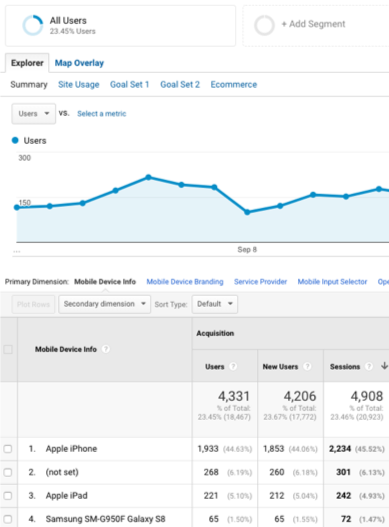Check the Samsung SM-G950F Galaxy S8 row checkbox
The height and width of the screenshot is (527, 389).
8,519
